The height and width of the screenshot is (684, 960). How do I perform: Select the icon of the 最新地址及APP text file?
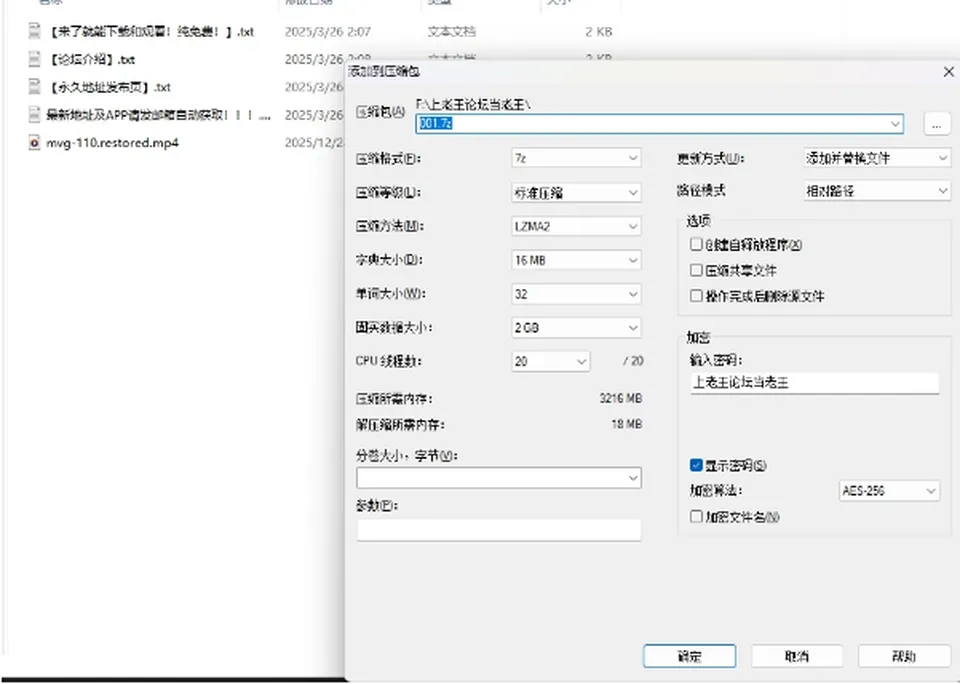[x=34, y=115]
